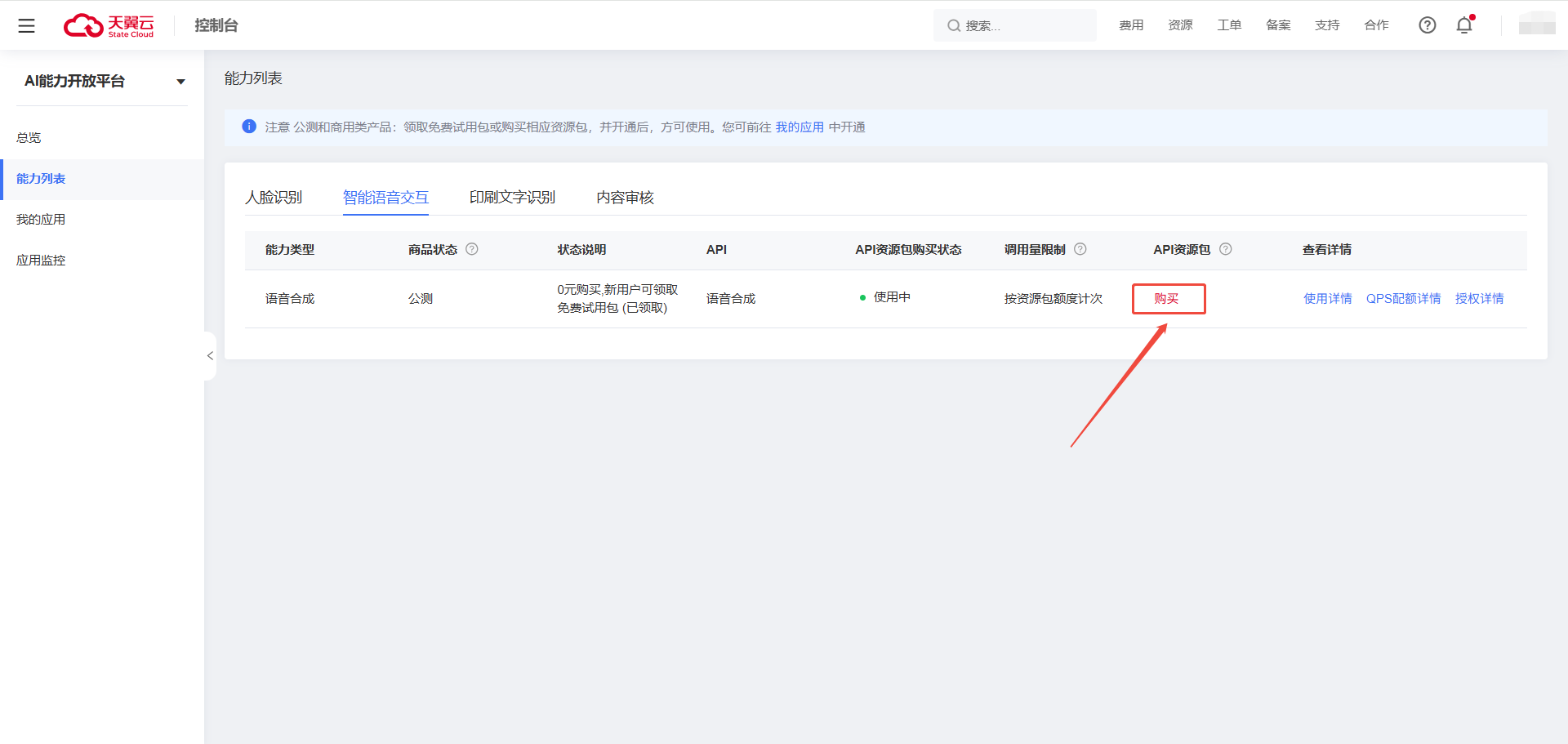Open the hamburger navigation menu
The image size is (1568, 744).
coord(26,25)
